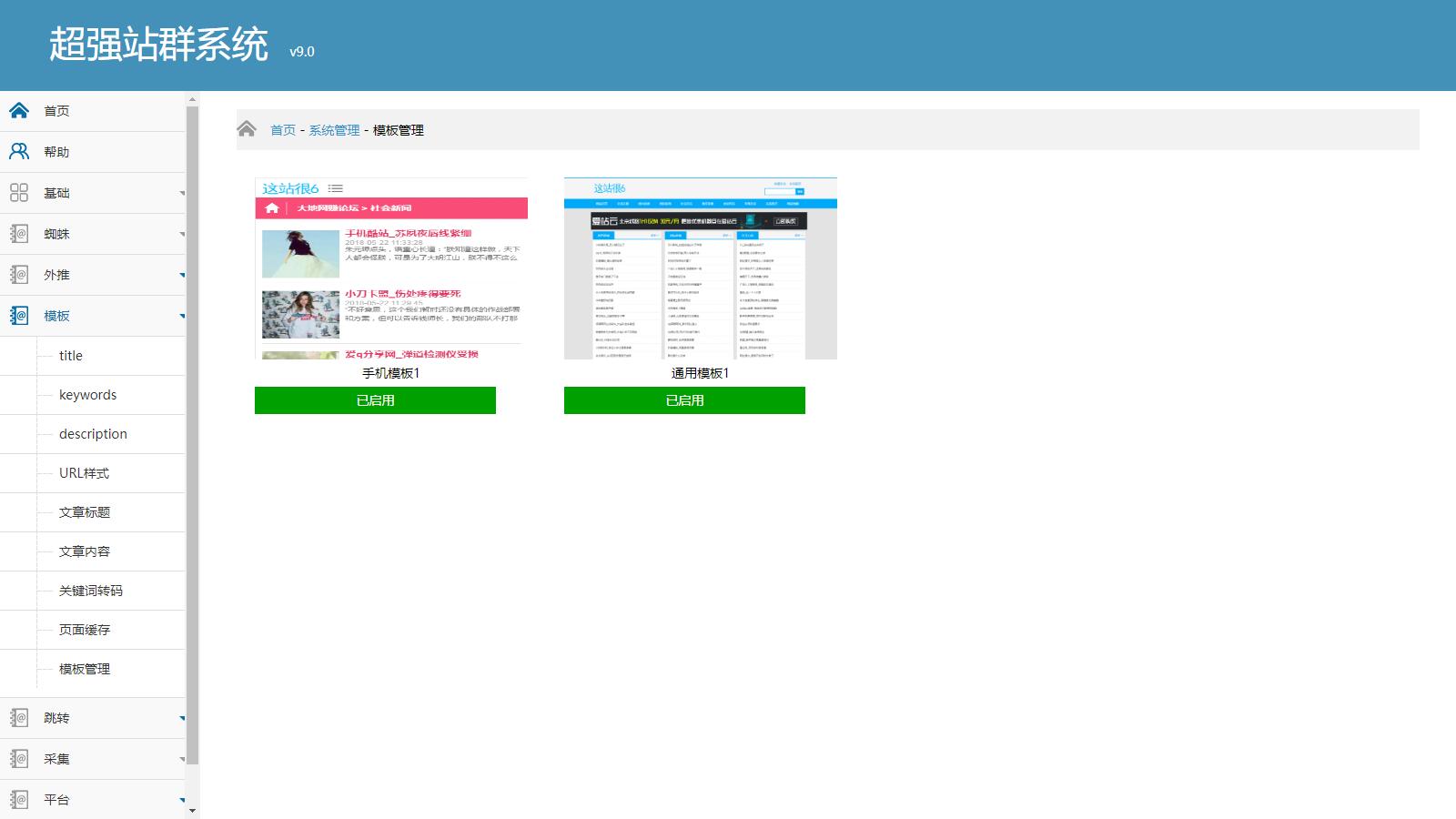The image size is (1456, 819).
Task: Click the sidebar scroll-down arrow
Action: click(x=192, y=810)
